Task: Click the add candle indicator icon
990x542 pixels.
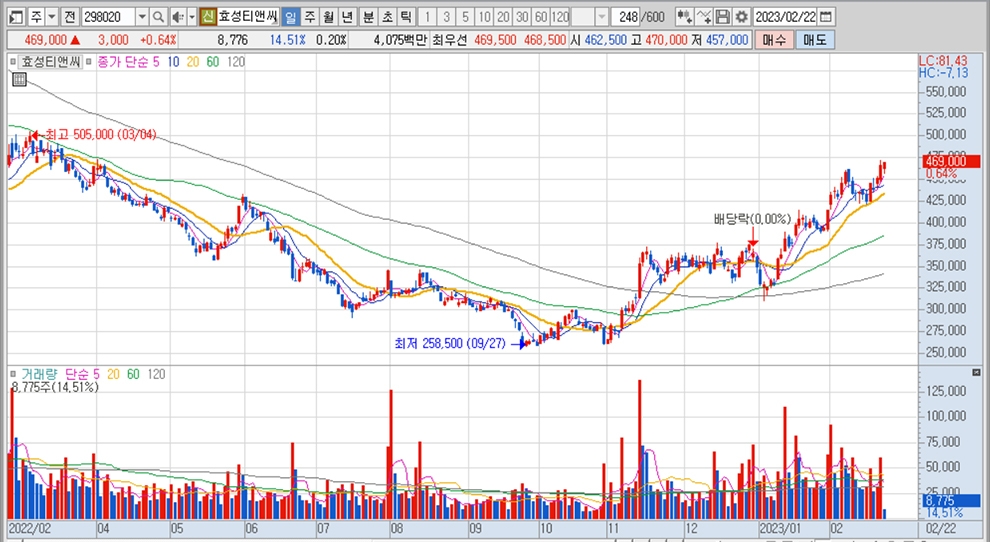Action: [684, 17]
